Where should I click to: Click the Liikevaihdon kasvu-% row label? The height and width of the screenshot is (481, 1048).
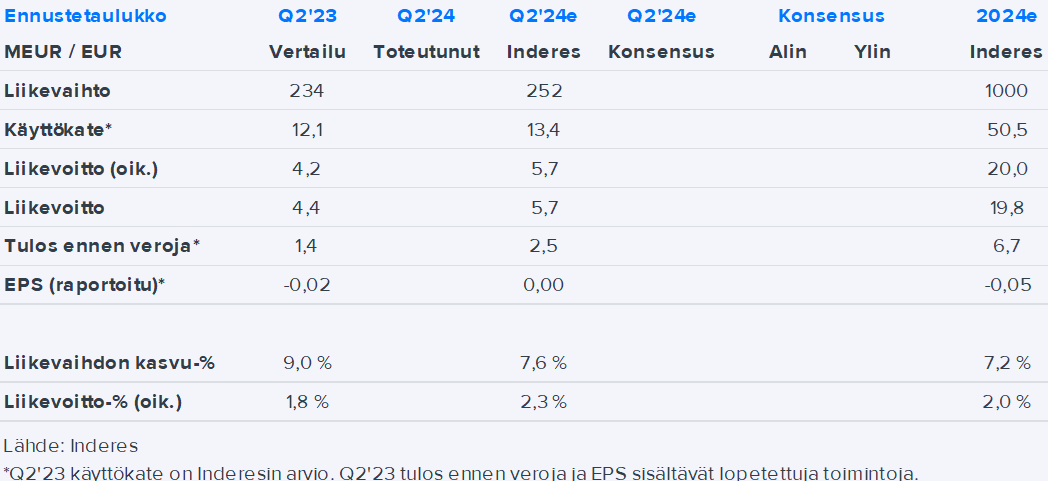pyautogui.click(x=110, y=363)
